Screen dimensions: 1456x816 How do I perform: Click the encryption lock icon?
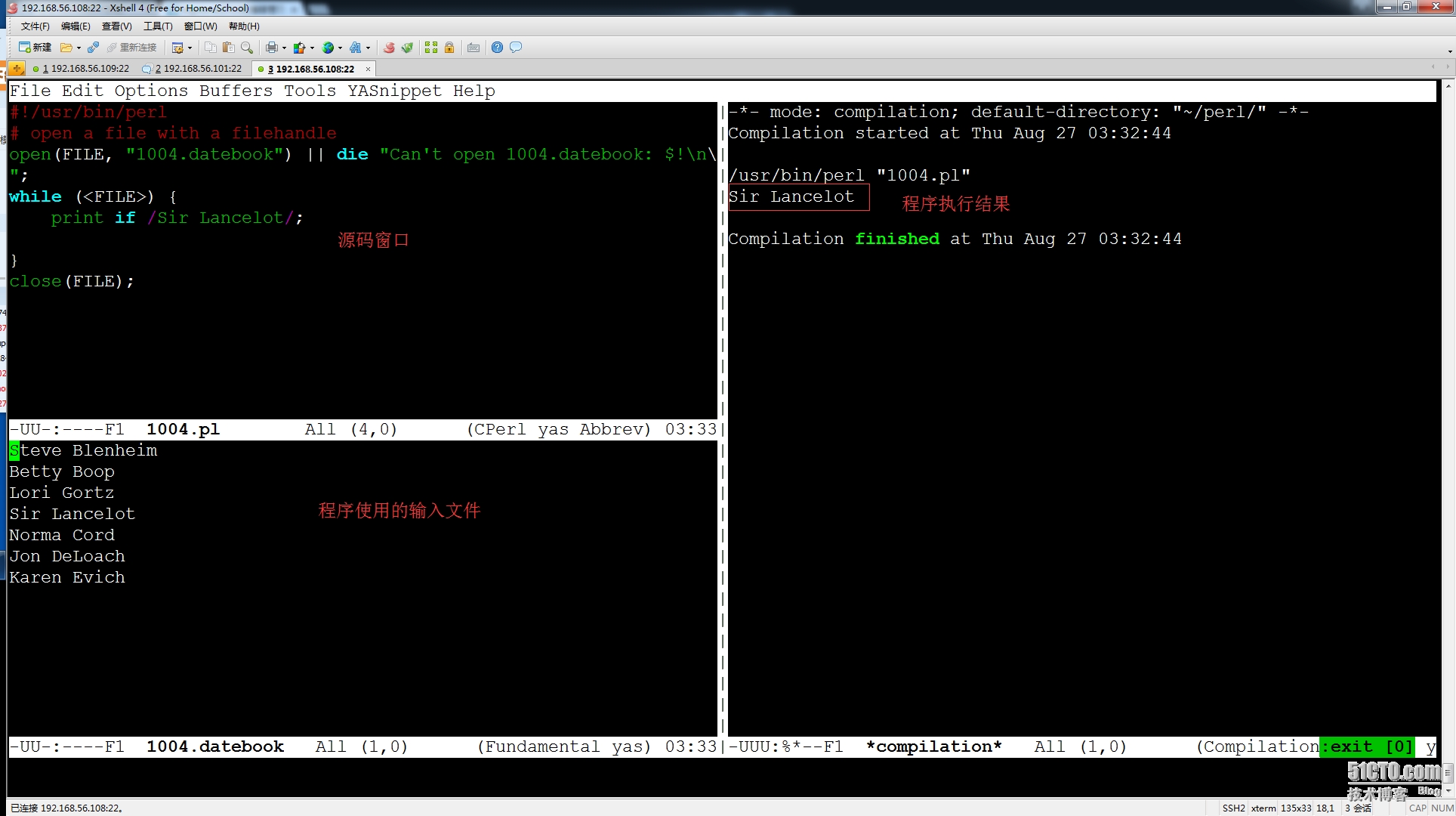coord(449,47)
